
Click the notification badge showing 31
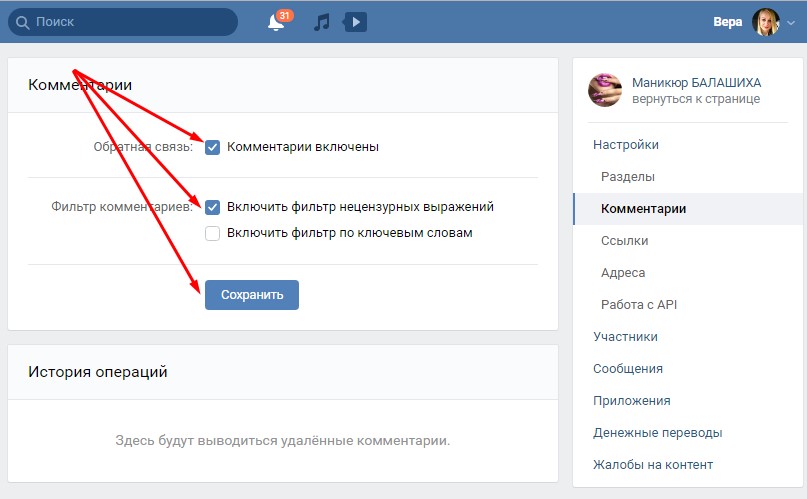click(x=285, y=15)
